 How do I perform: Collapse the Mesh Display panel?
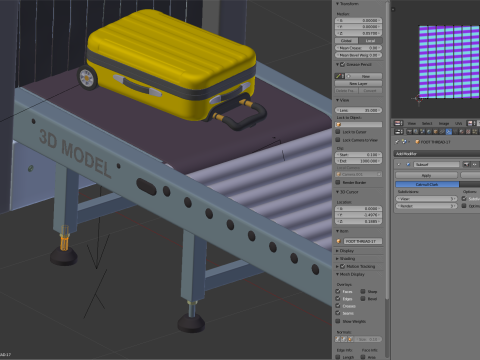337,274
